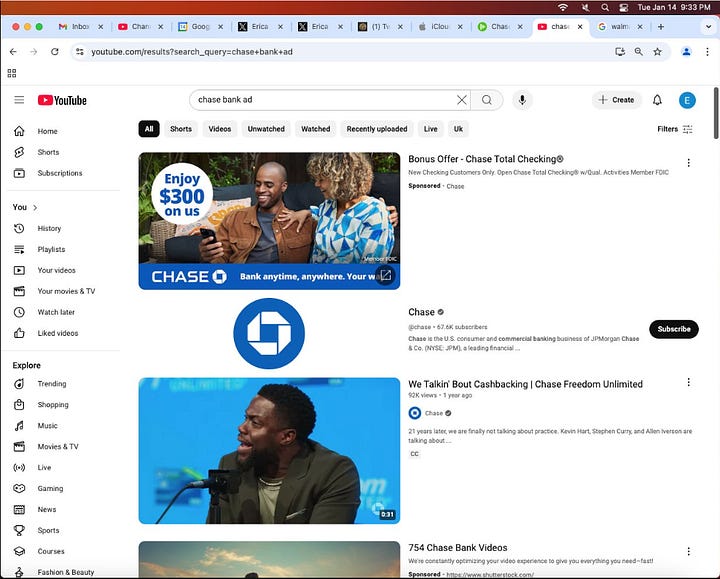Reload the page in Chrome

(55, 51)
